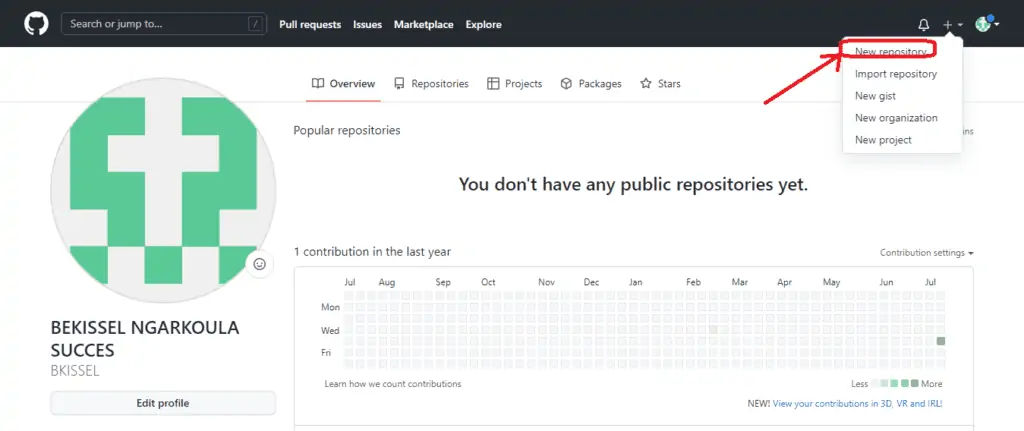Click the Search or jump to field
This screenshot has height=431, width=1024.
[x=163, y=24]
